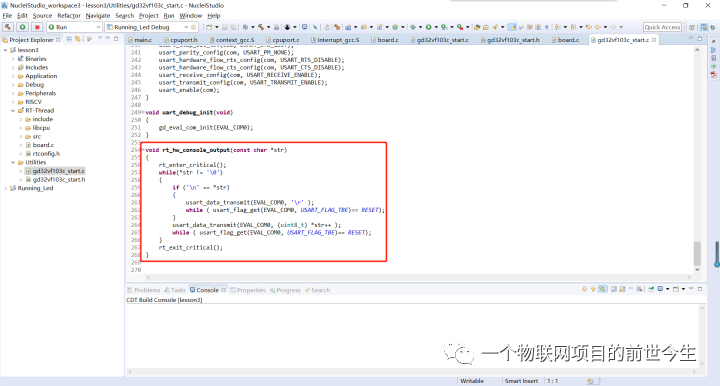The image size is (720, 386).
Task: Collapse all in Project Explorer
Action: click(x=69, y=39)
